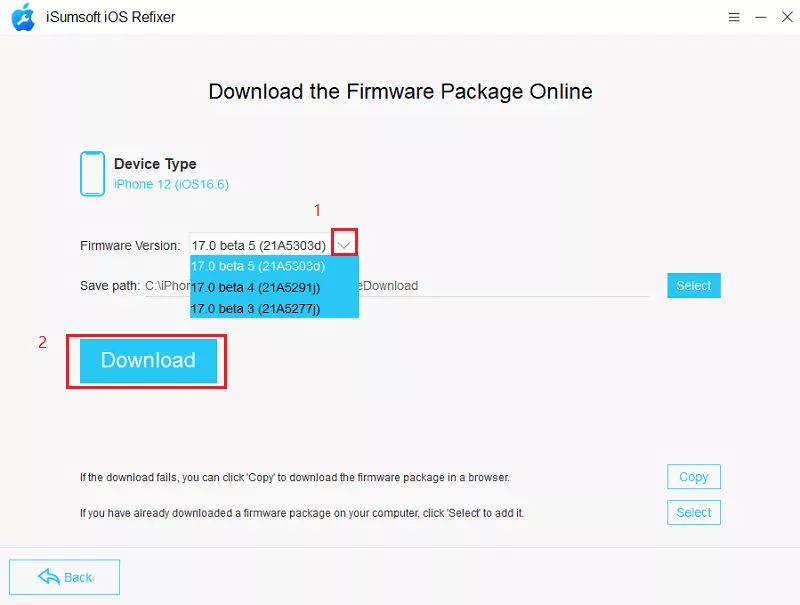Select 17.0 beta 4 (21A5291j) from list
The image size is (800, 605).
pos(274,288)
